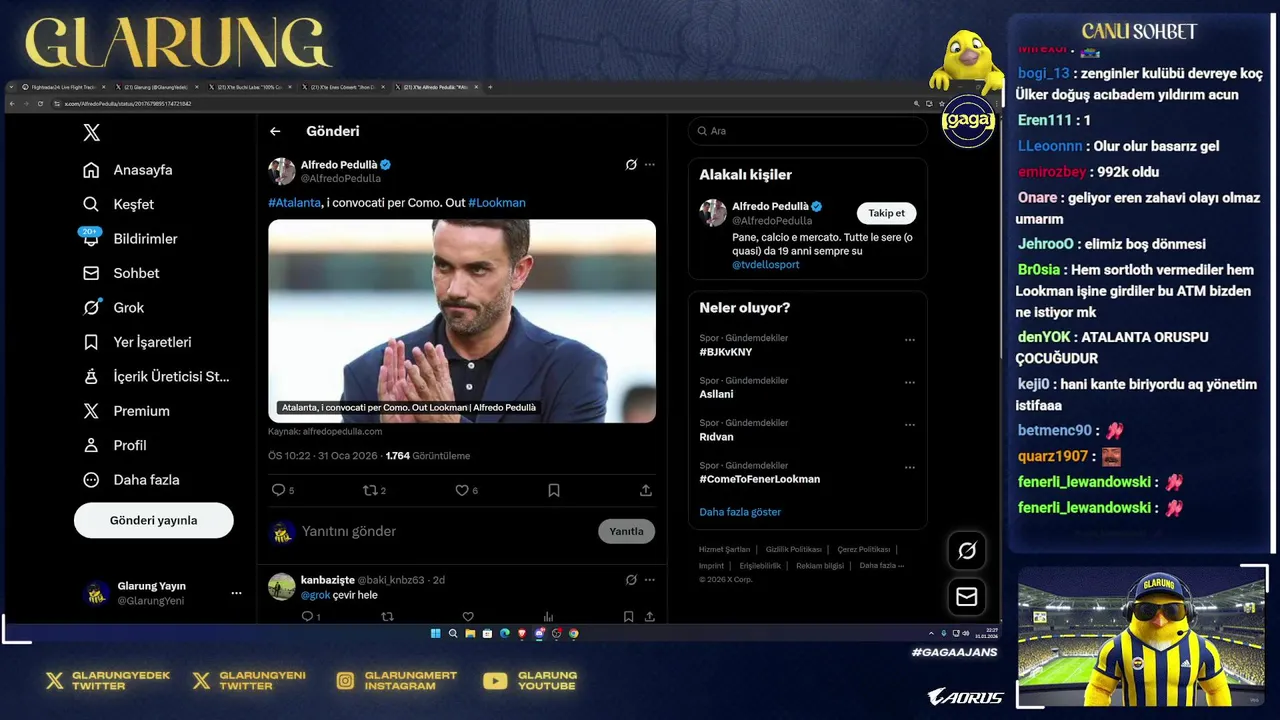Share the Alfredo Pedullà post

(646, 490)
